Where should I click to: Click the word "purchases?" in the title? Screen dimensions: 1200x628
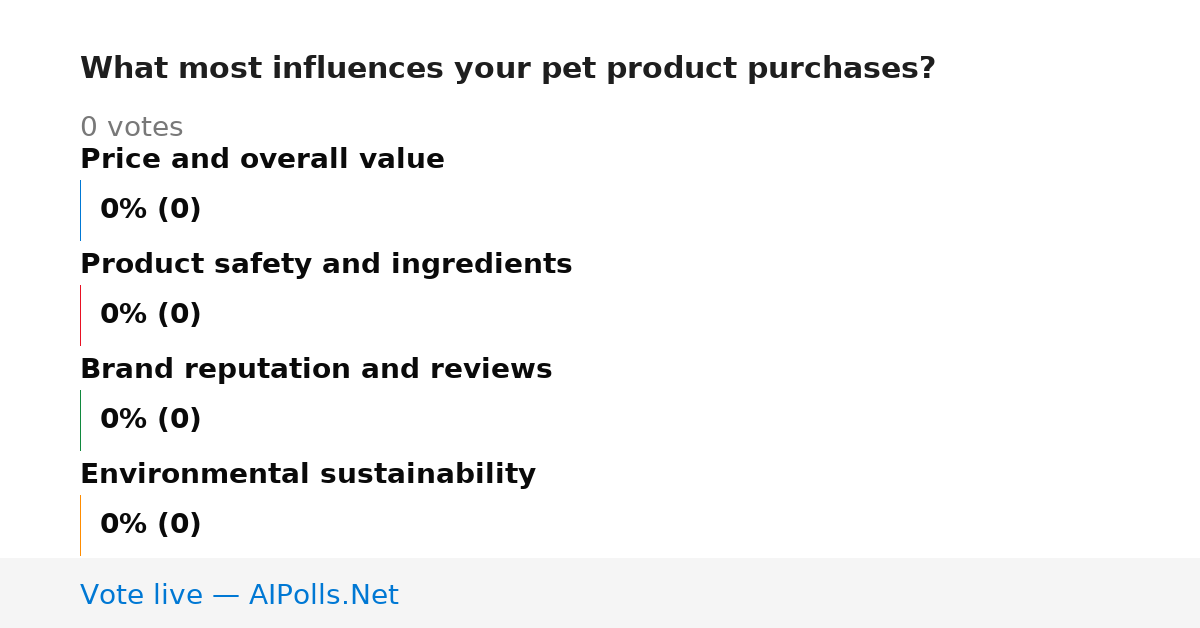point(853,69)
